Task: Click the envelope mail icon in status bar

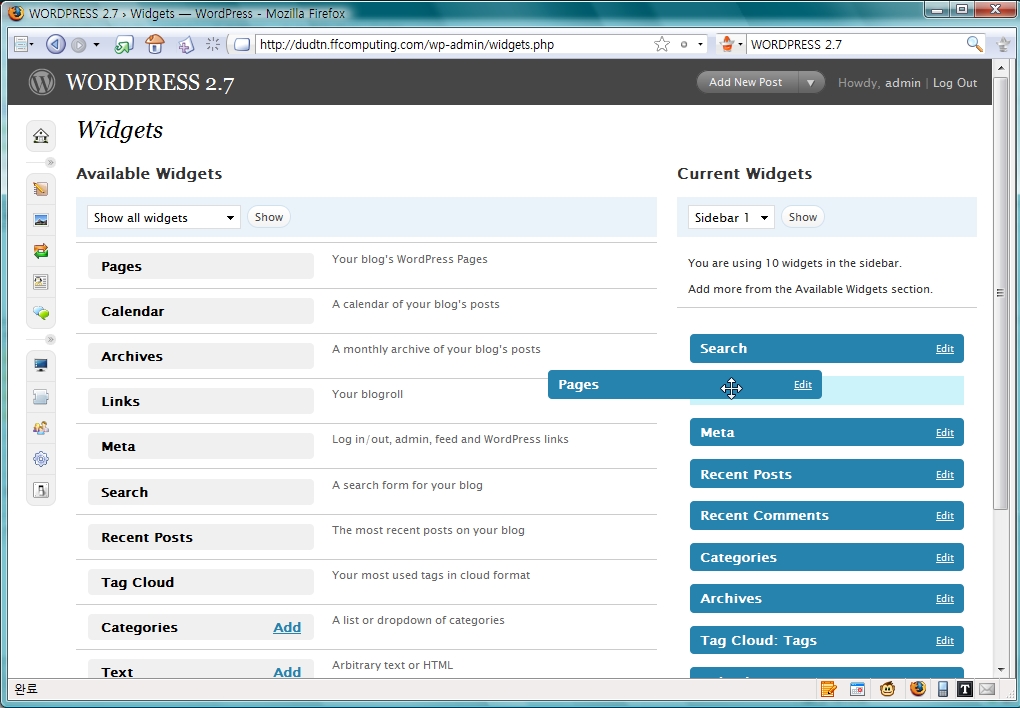Action: click(987, 688)
